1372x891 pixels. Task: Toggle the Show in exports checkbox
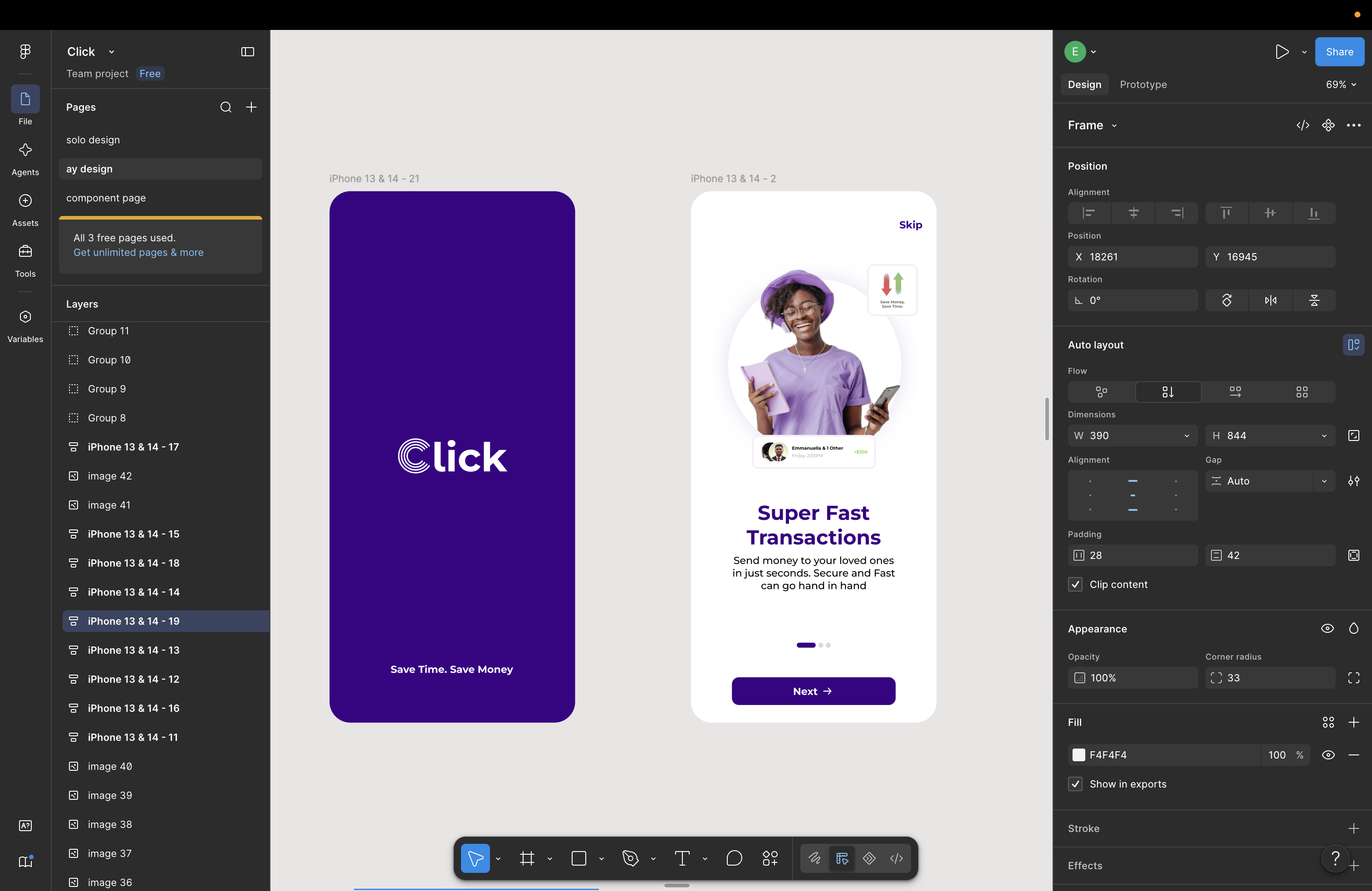[x=1075, y=784]
